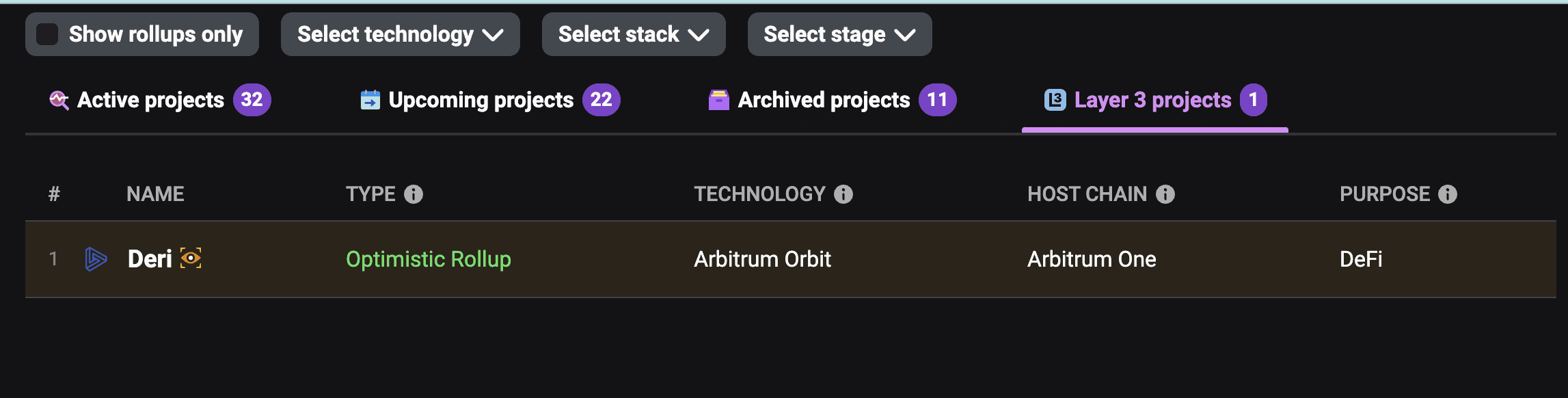Expand the Select stack dropdown

633,34
